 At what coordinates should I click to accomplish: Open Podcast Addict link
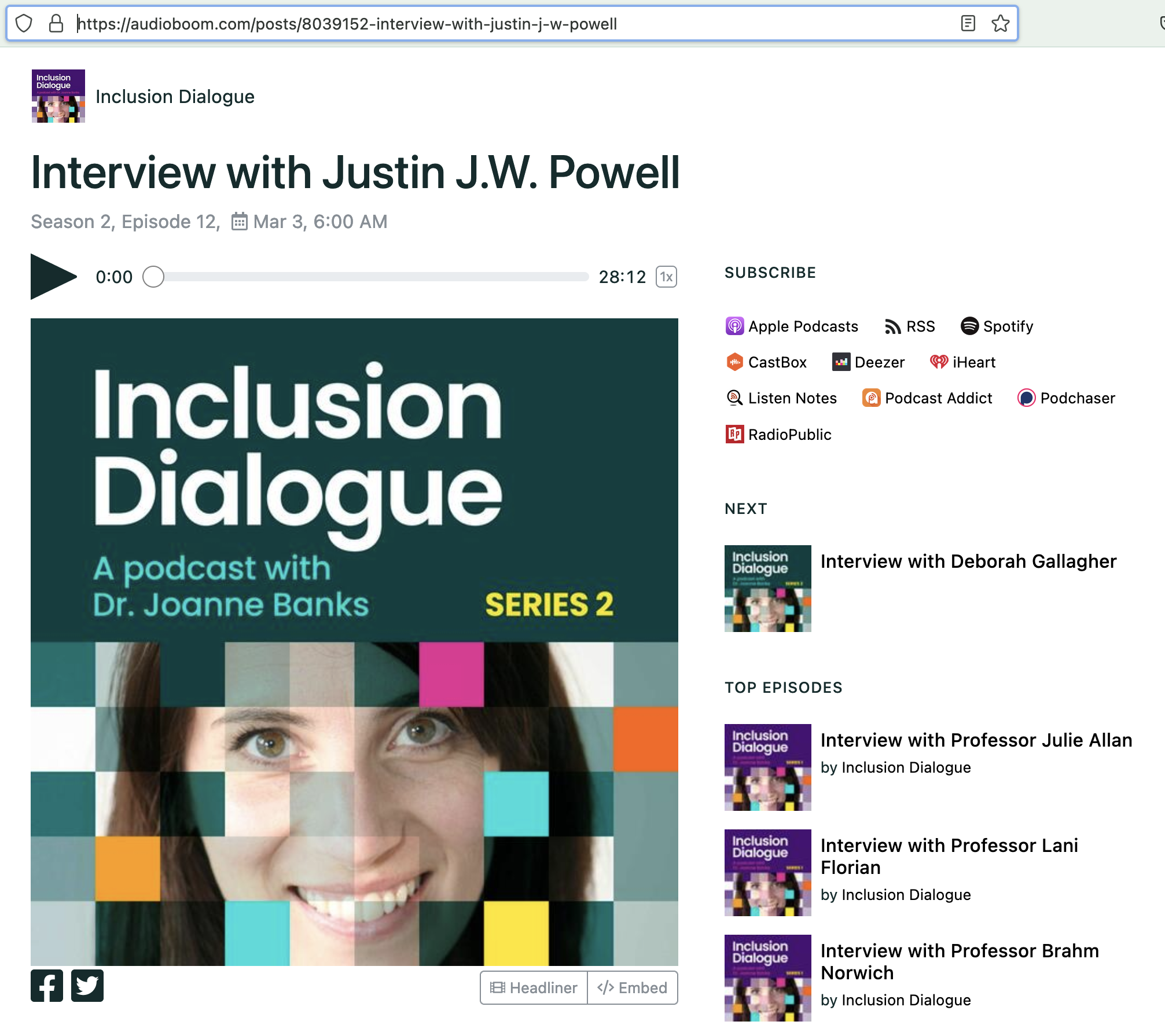click(927, 398)
